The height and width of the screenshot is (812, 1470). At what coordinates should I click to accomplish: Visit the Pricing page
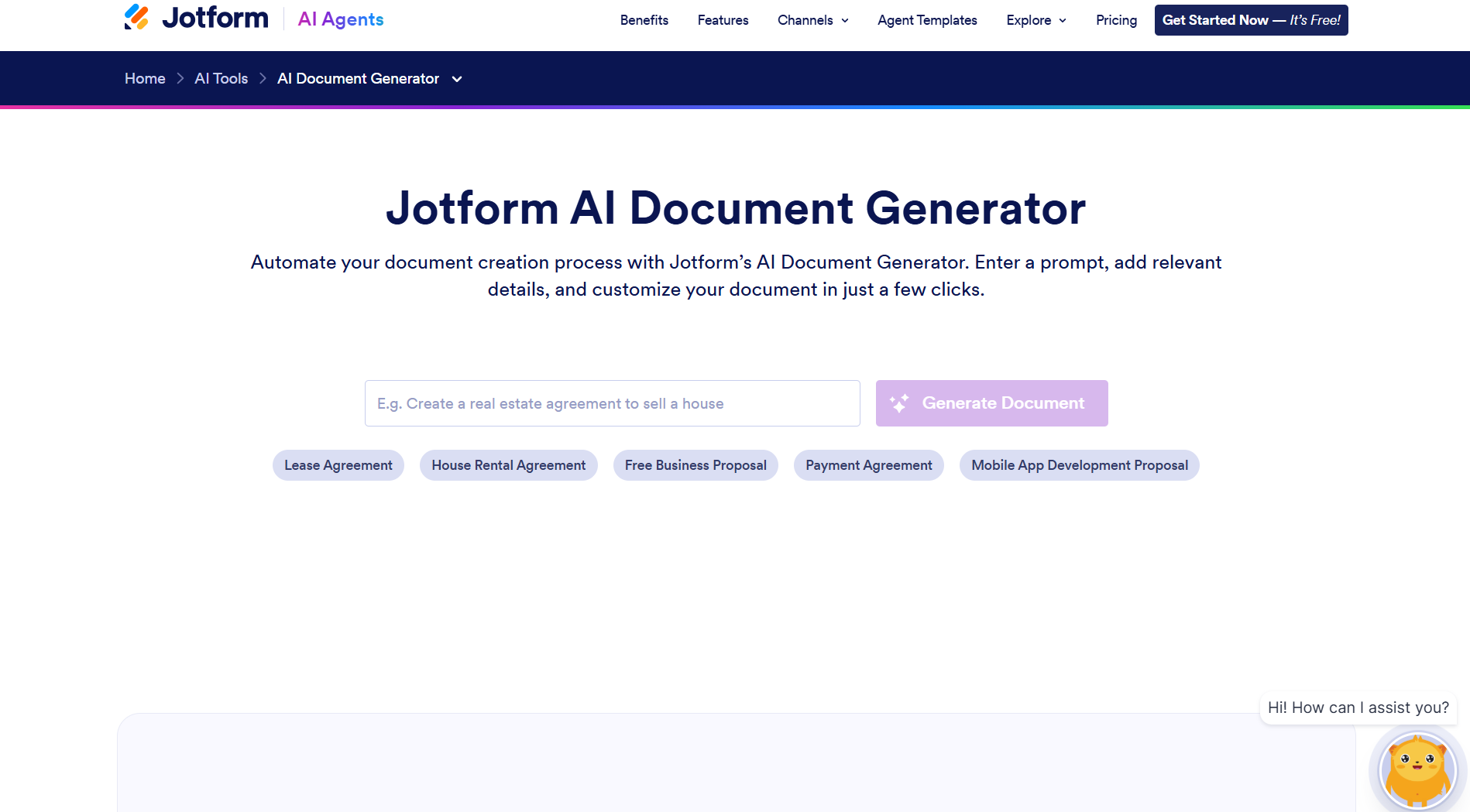pos(1116,20)
